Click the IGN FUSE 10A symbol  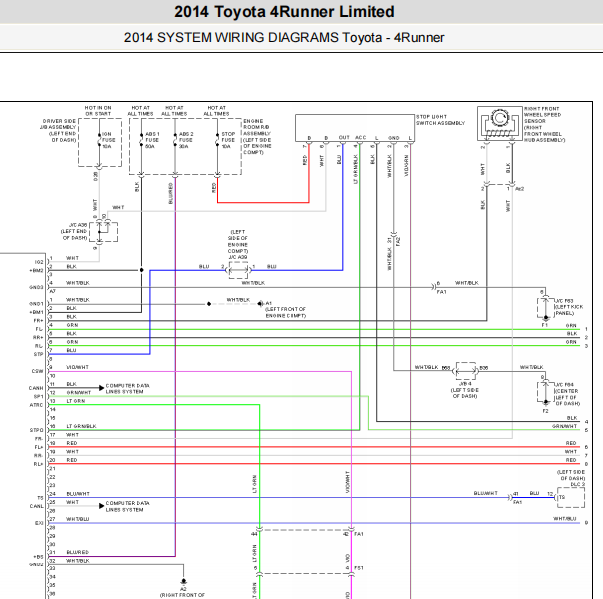[99, 140]
